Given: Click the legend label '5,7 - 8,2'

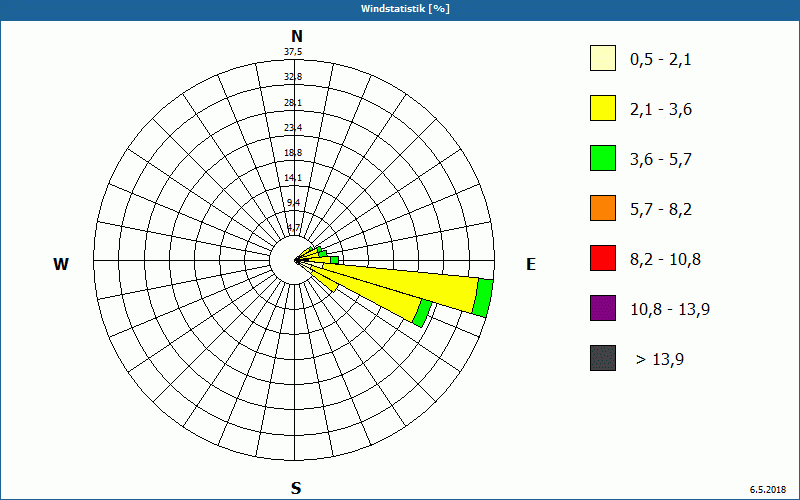Looking at the screenshot, I should tap(661, 210).
